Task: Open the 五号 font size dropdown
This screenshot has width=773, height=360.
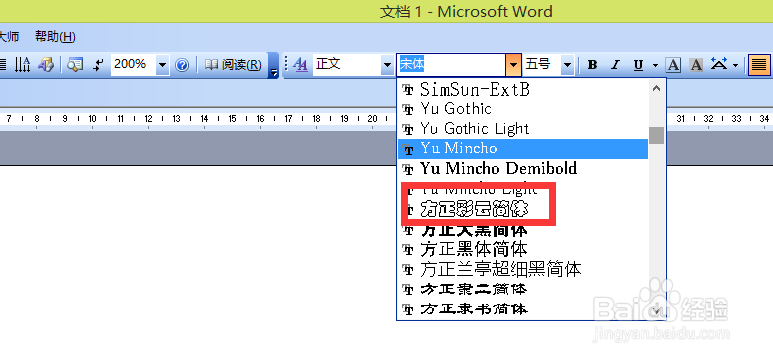Action: (x=567, y=65)
